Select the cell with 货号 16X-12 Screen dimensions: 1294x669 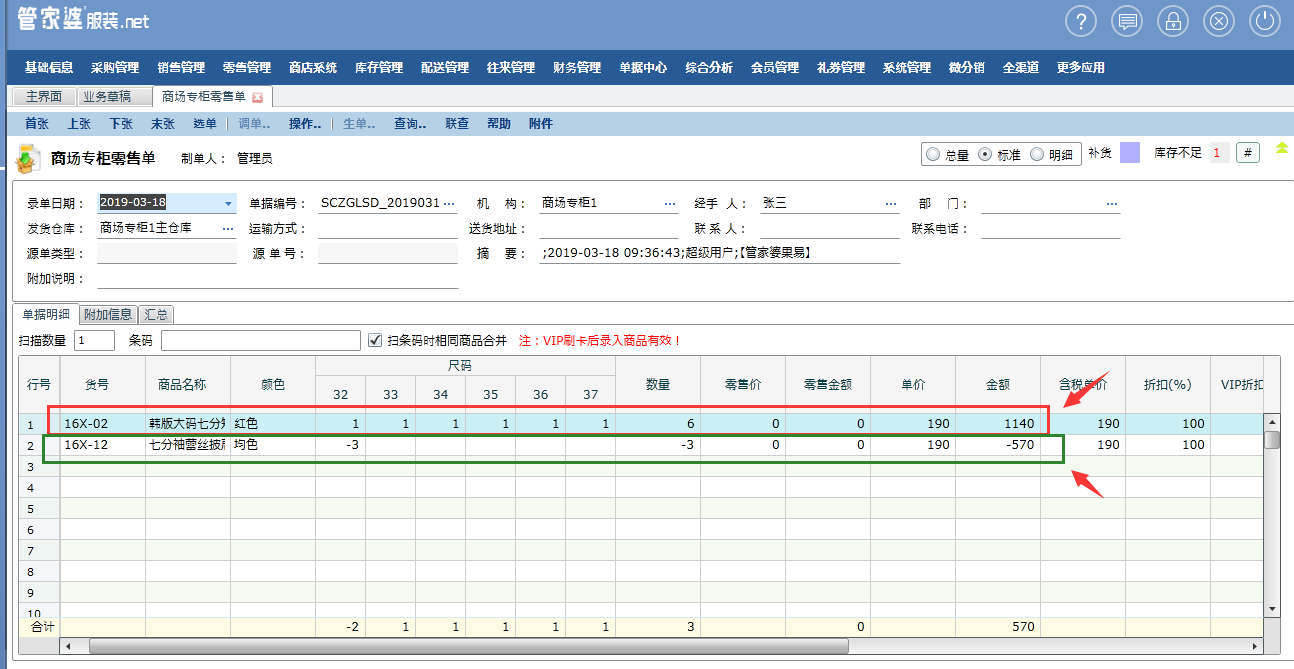[x=103, y=445]
